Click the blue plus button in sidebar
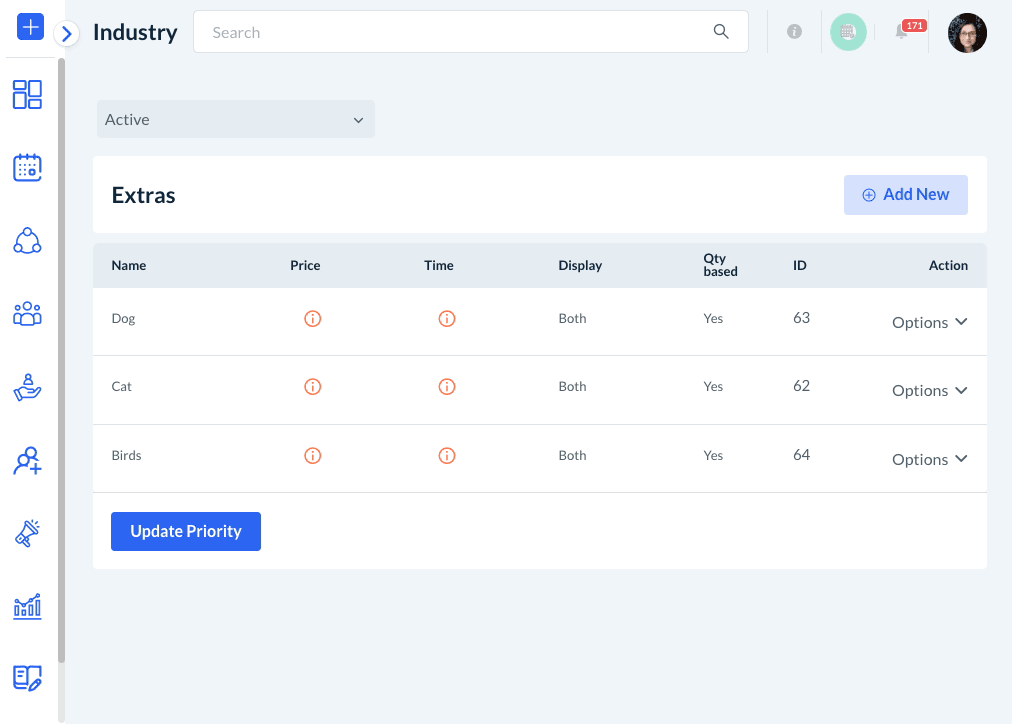 coord(30,27)
